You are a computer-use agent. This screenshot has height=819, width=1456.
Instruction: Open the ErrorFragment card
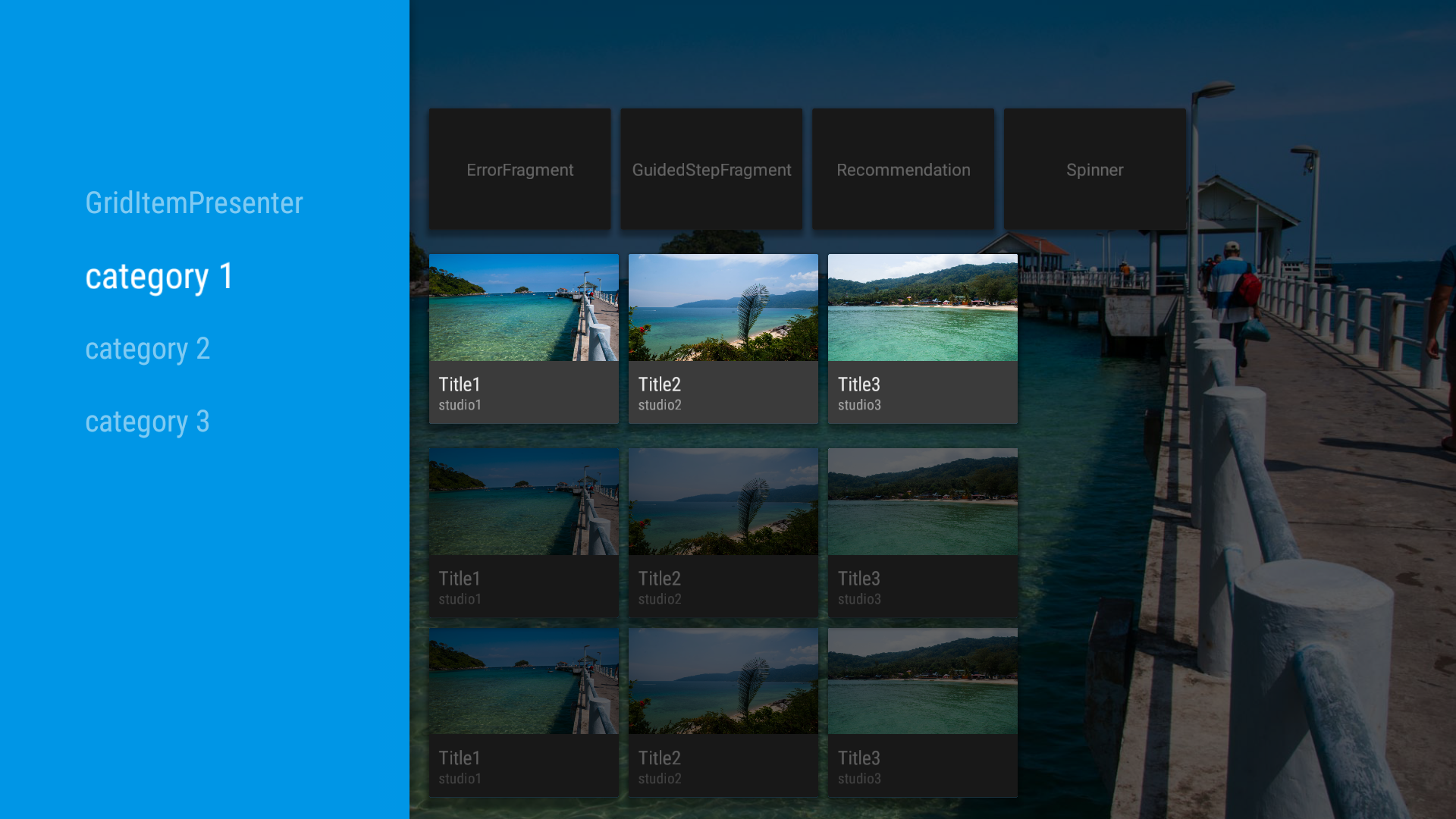pyautogui.click(x=519, y=169)
